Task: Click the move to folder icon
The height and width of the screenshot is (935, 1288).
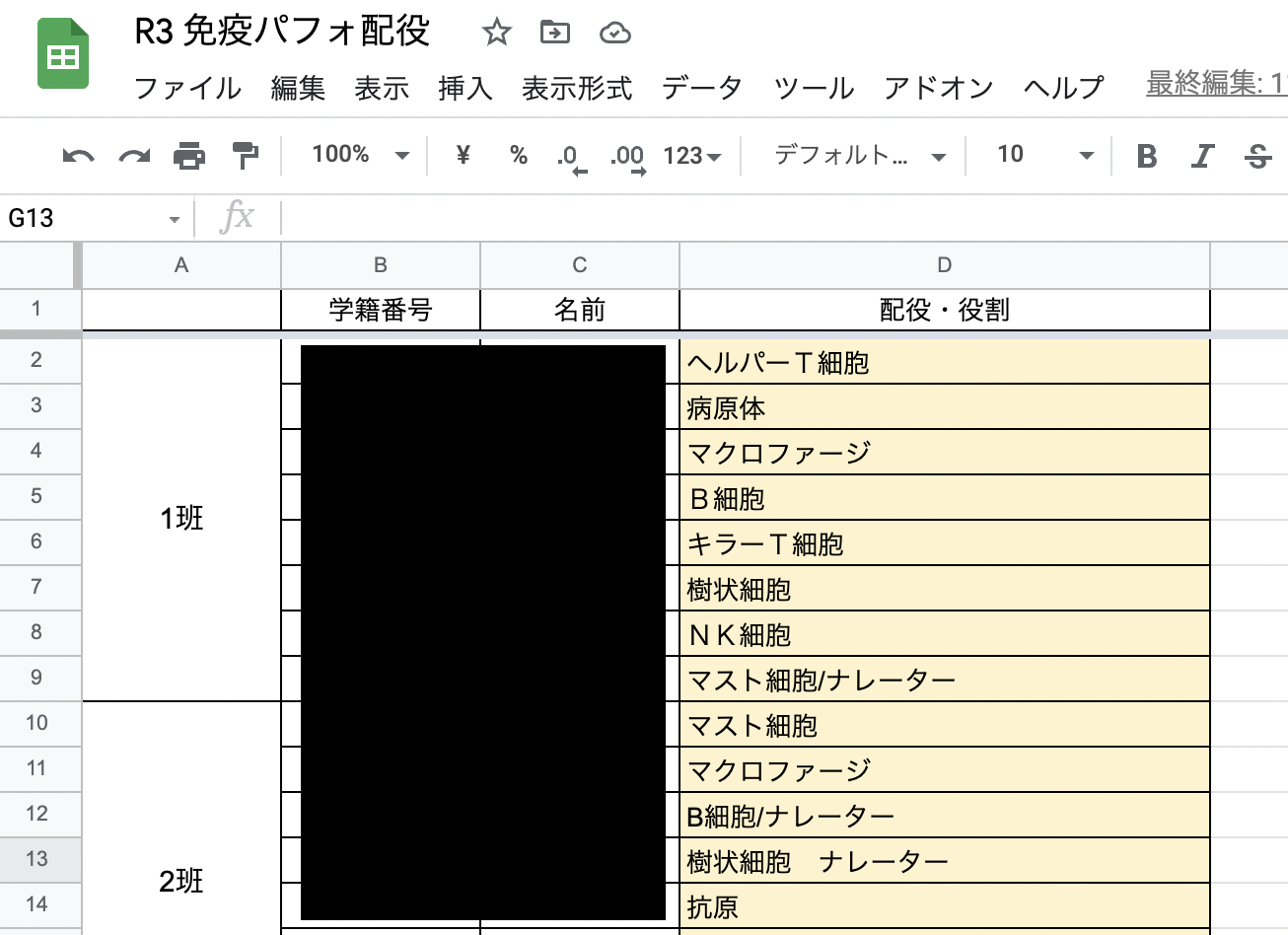Action: [x=555, y=33]
